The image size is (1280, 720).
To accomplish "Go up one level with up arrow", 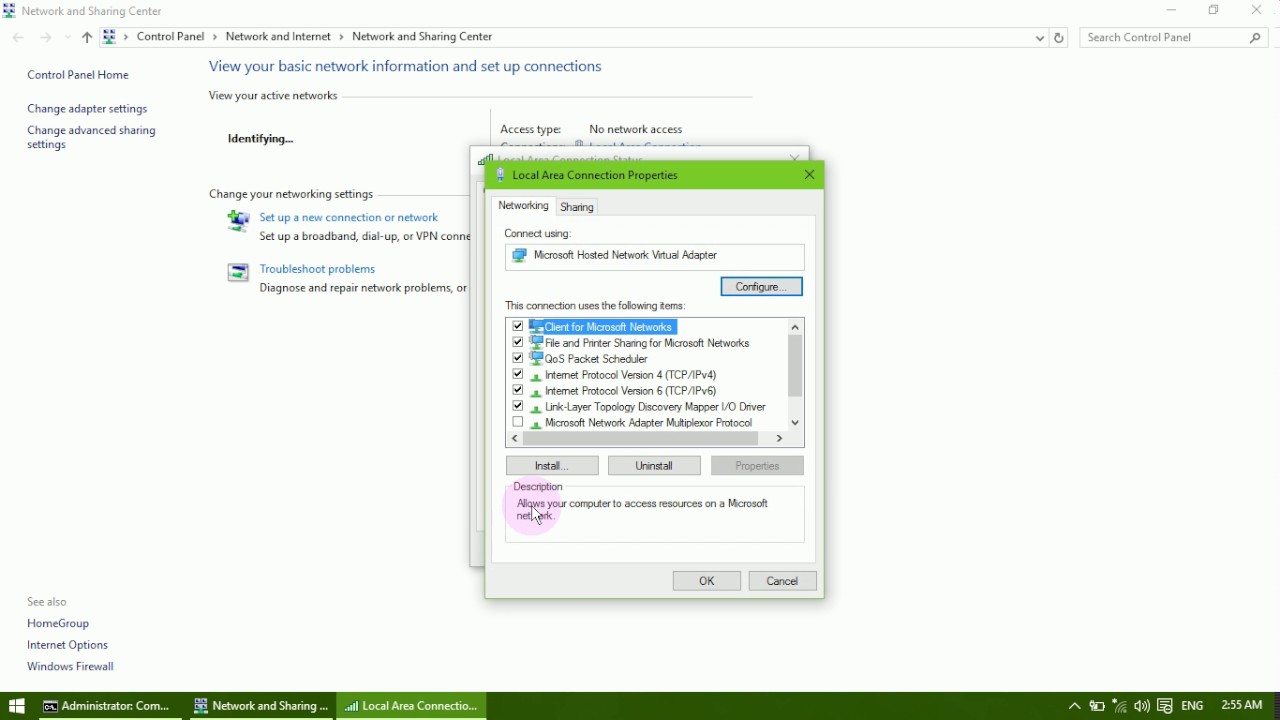I will coord(87,38).
